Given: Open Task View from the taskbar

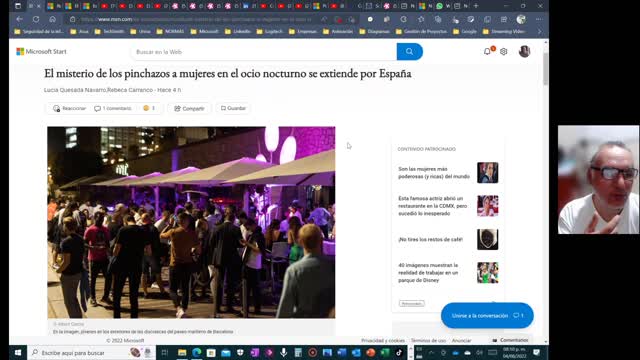Looking at the screenshot, I should (x=164, y=352).
